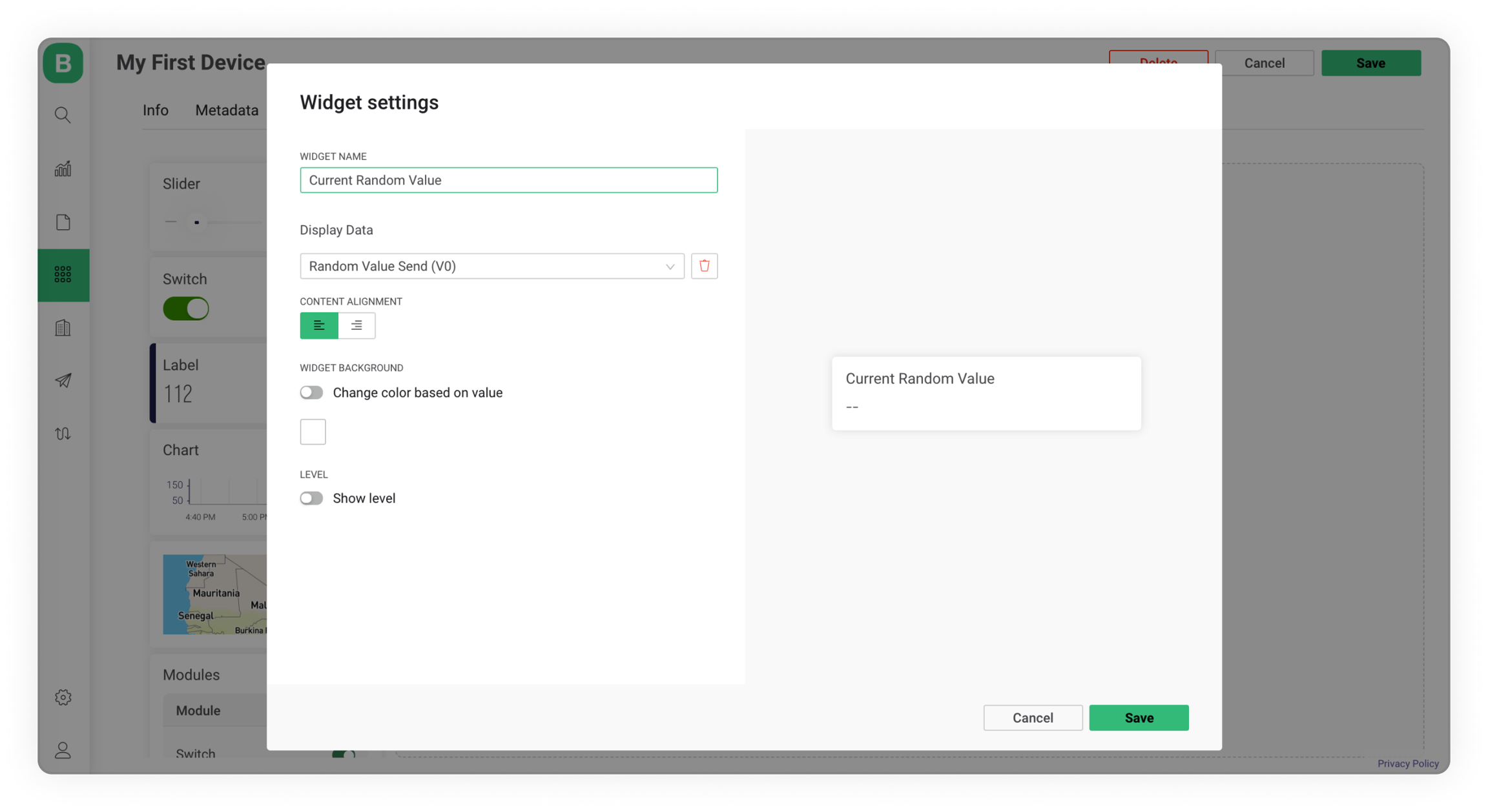The width and height of the screenshot is (1488, 812).
Task: Expand Random Value Send (V0) dropdown
Action: (x=491, y=266)
